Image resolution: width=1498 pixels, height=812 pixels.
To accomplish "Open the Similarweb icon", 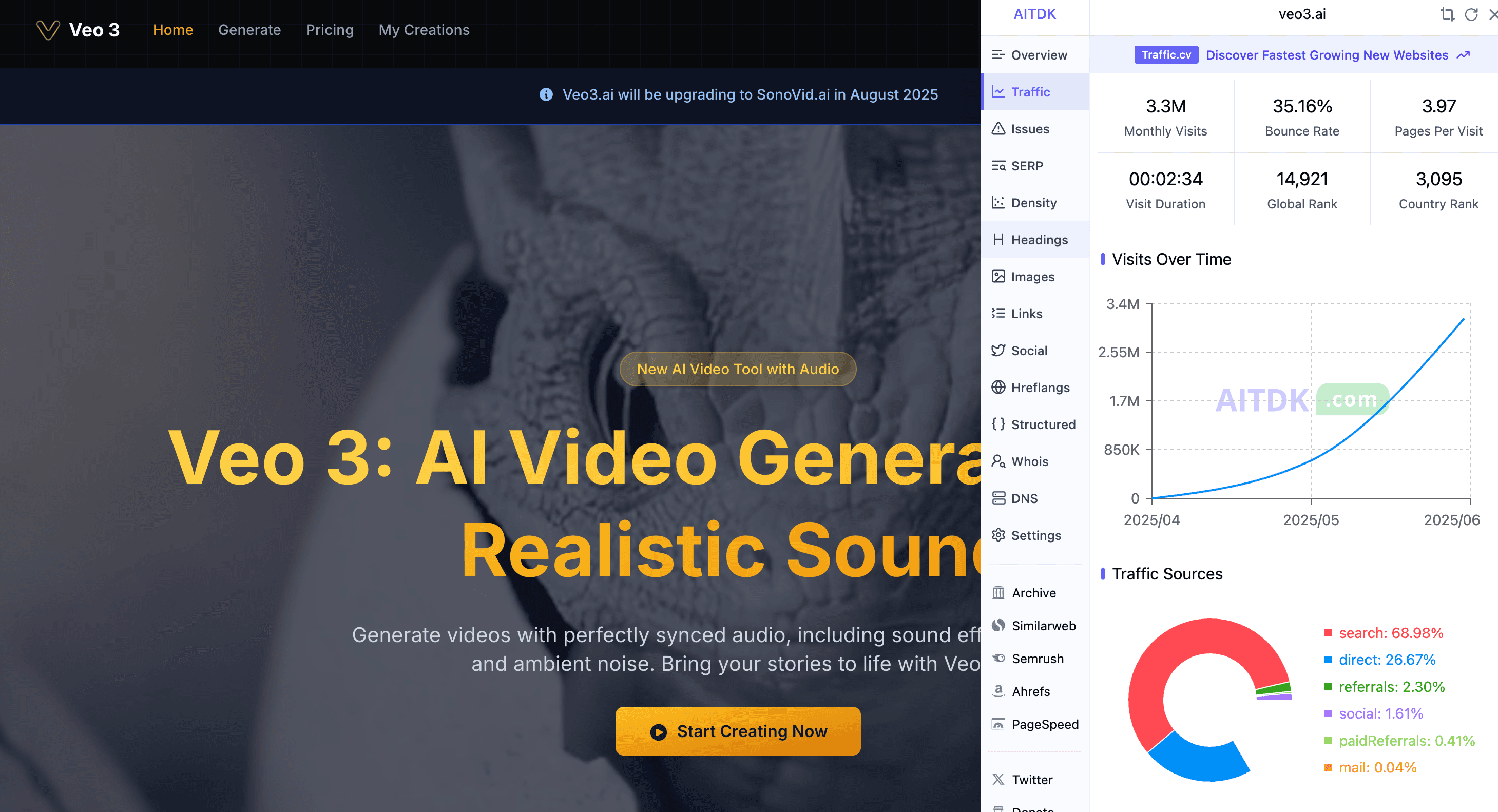I will coord(998,625).
